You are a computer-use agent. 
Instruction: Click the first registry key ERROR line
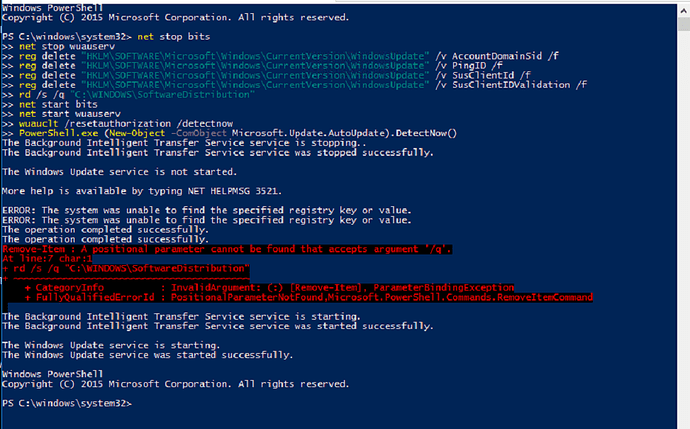point(207,210)
